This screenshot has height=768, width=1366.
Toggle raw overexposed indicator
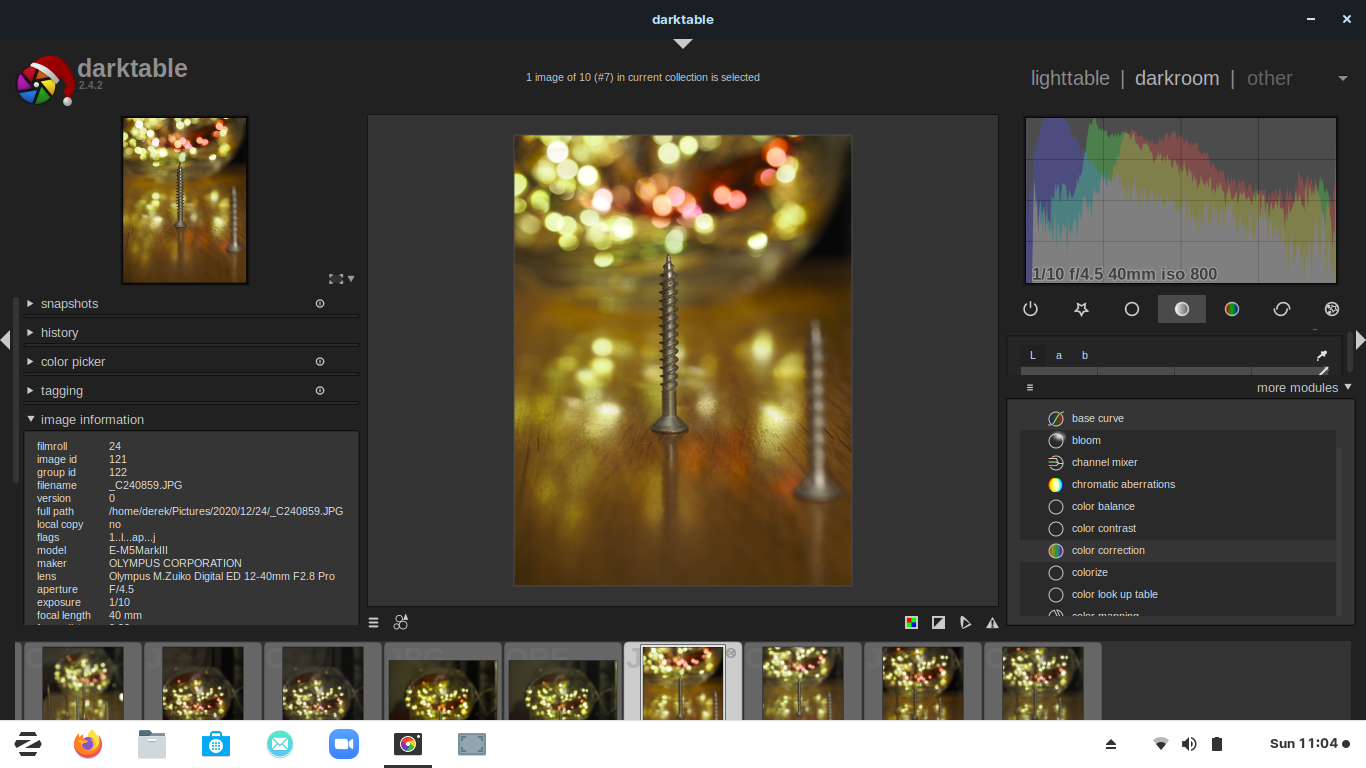[911, 622]
